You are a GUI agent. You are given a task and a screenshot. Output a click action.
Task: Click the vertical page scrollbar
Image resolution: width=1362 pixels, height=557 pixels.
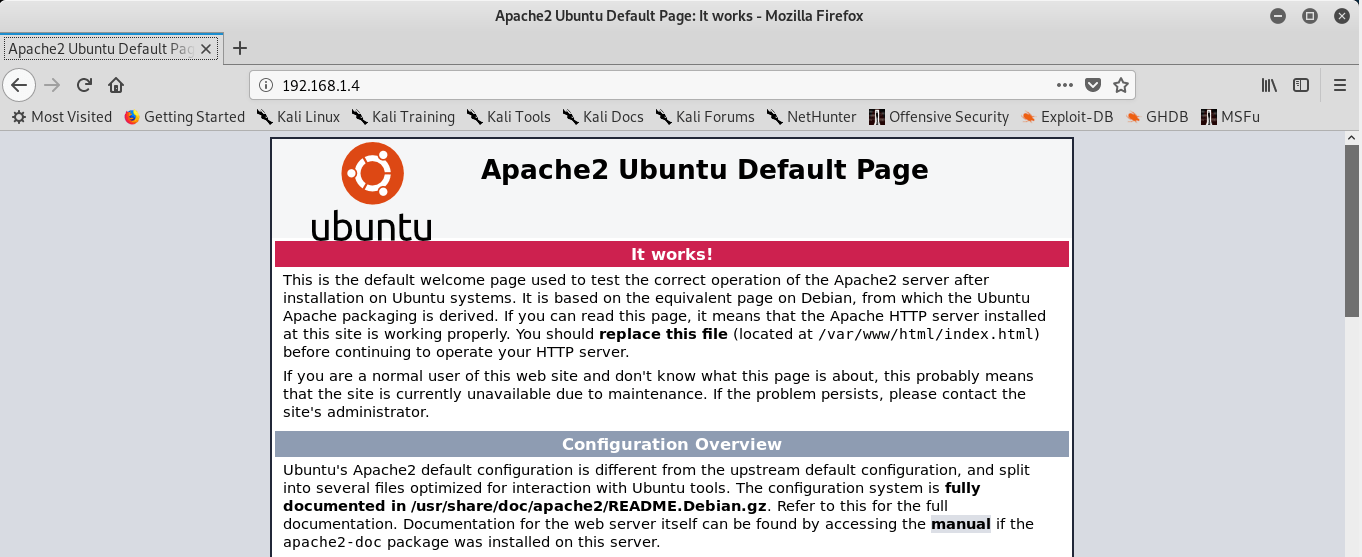(x=1352, y=230)
